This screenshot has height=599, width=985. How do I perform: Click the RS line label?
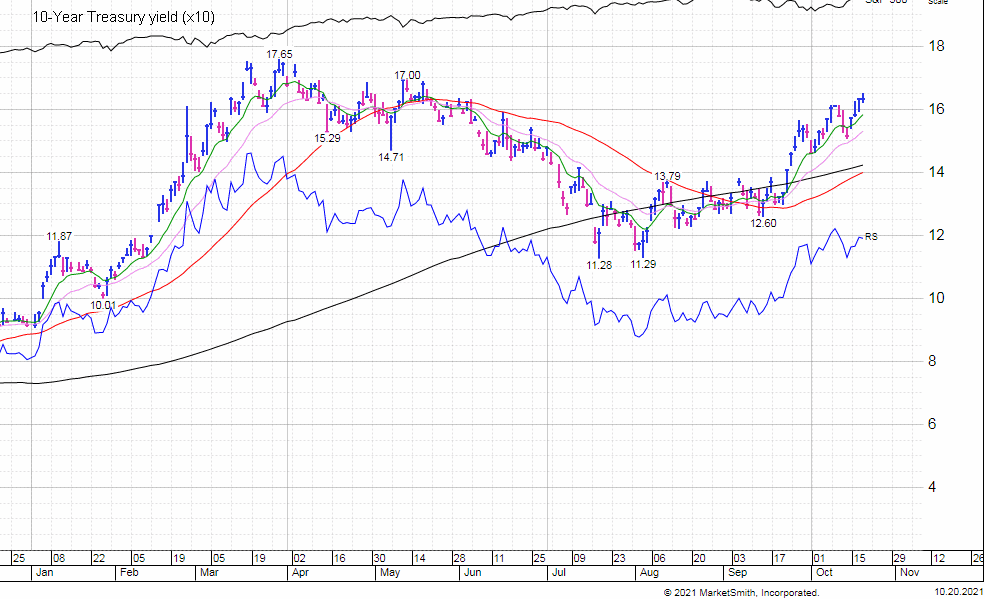871,237
